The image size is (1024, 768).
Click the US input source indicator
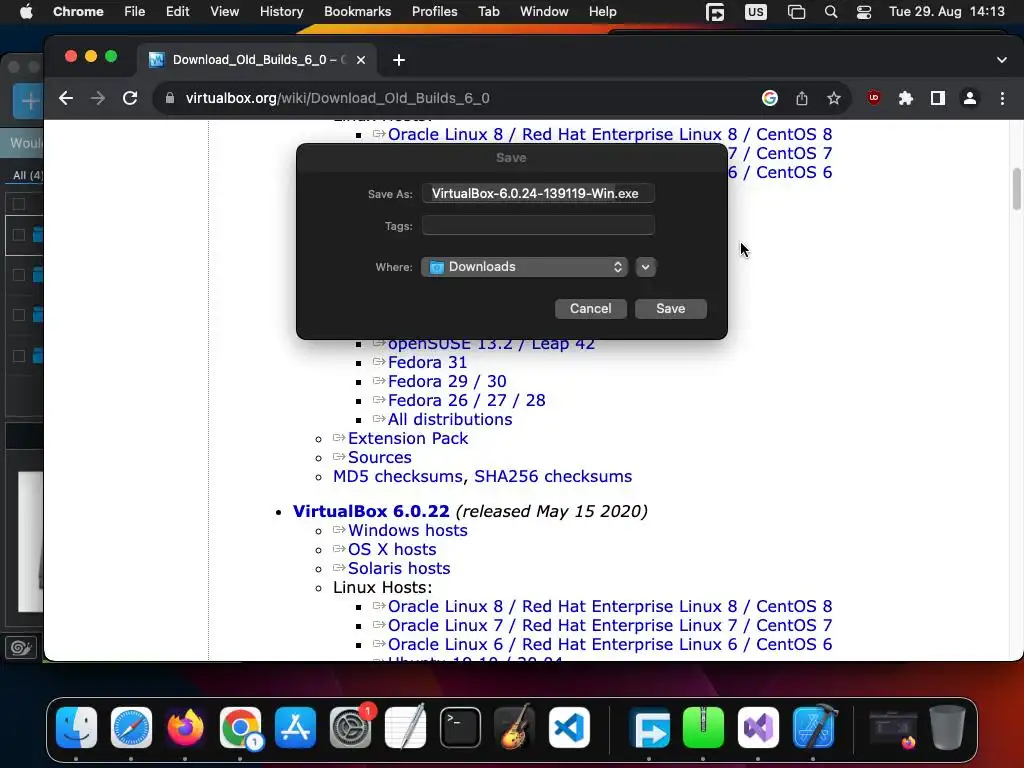tap(756, 12)
